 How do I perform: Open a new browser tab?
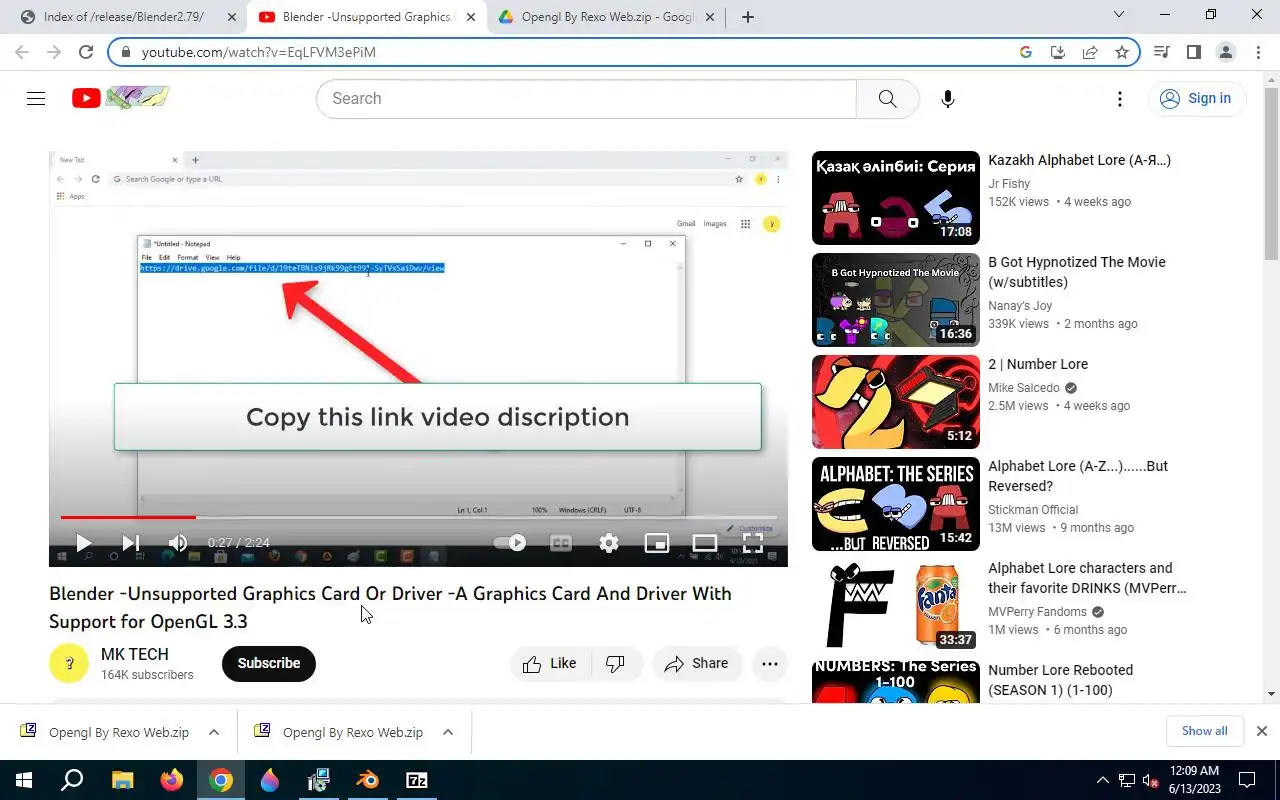(747, 17)
